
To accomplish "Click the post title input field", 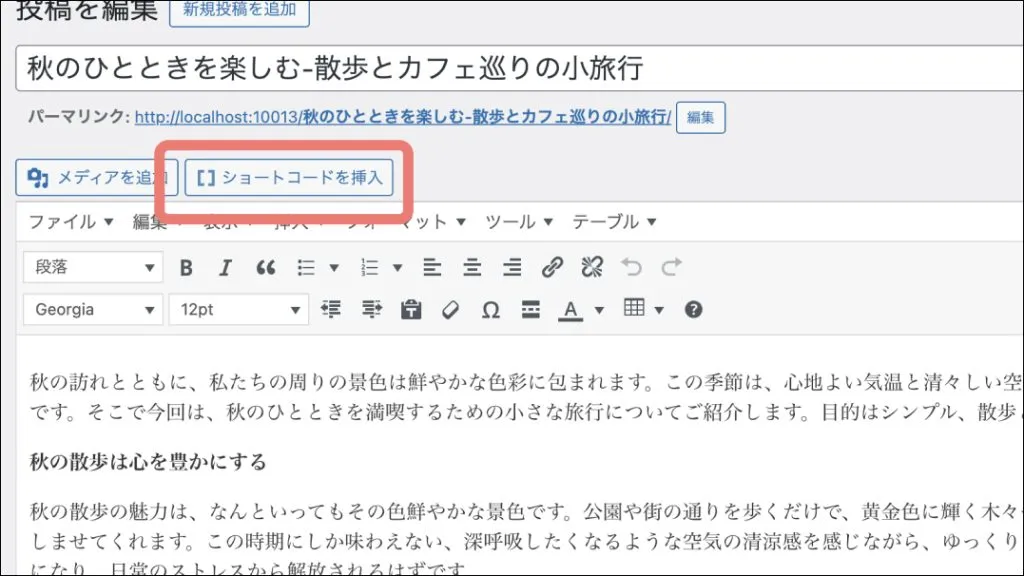I will [x=520, y=68].
